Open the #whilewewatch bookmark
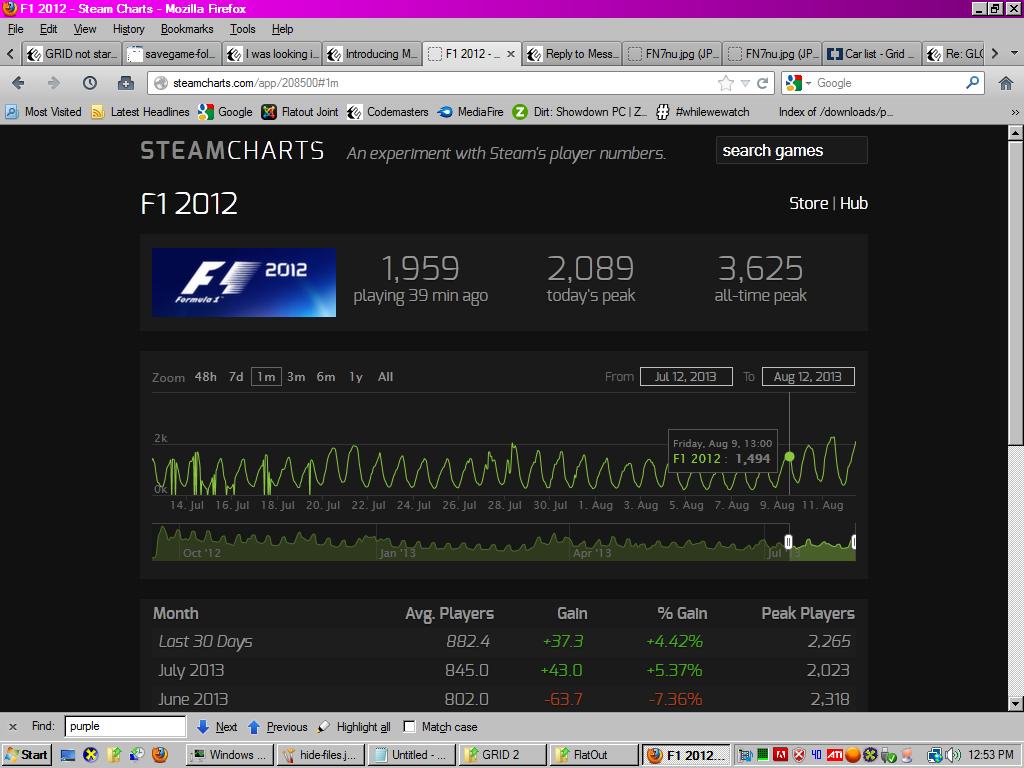Viewport: 1024px width, 768px height. point(703,112)
